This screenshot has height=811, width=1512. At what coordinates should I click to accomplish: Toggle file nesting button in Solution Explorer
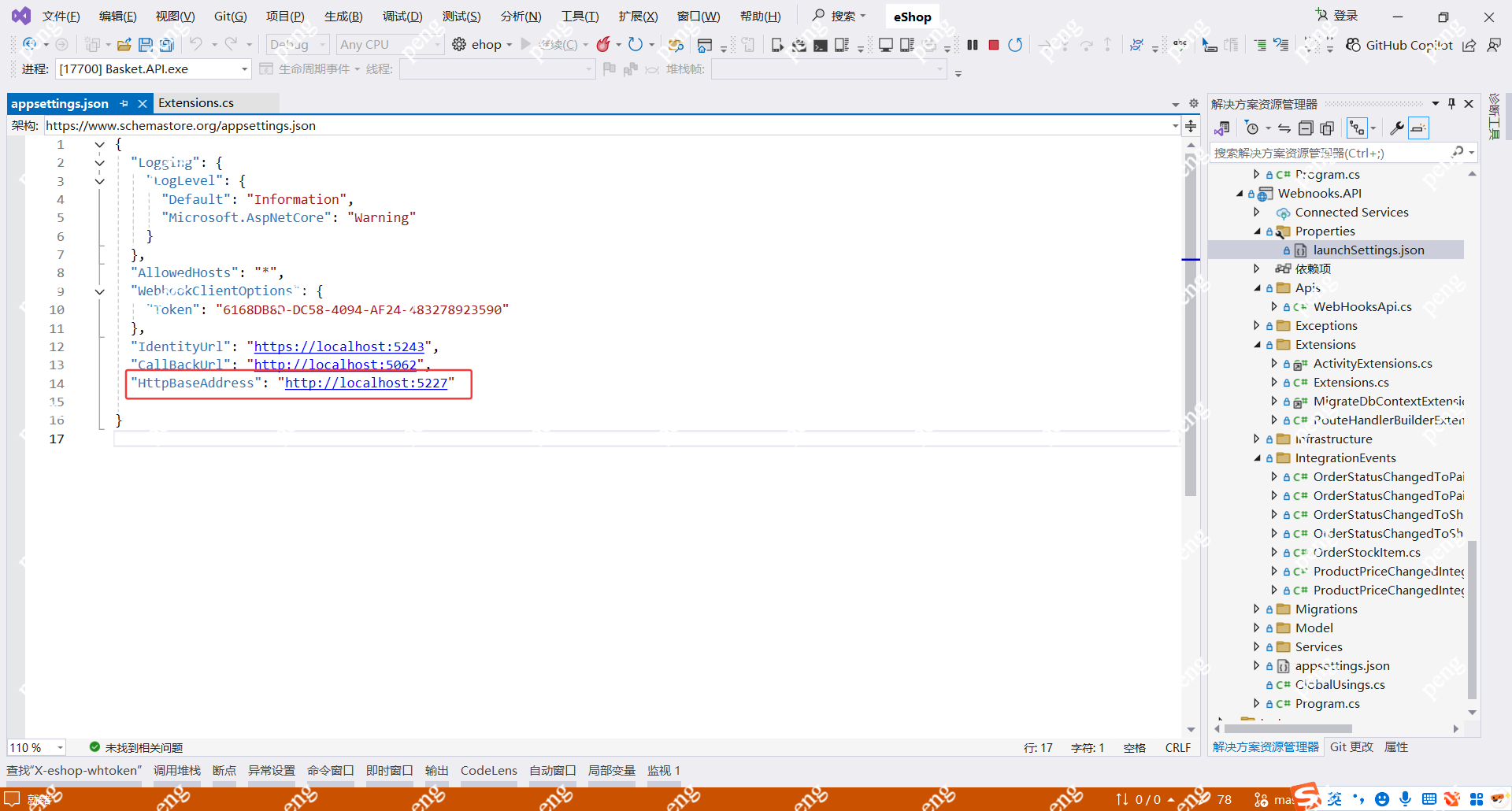[x=1358, y=128]
